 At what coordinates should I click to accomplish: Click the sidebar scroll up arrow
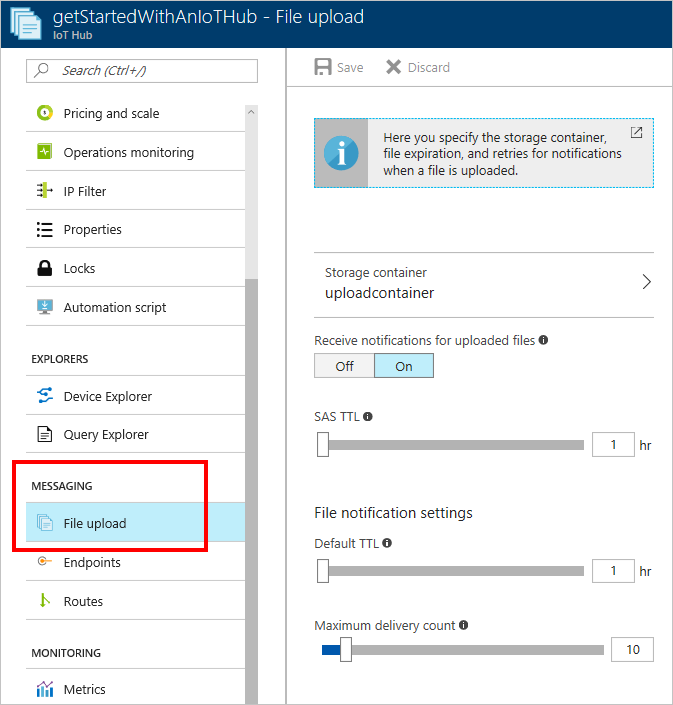pos(251,112)
